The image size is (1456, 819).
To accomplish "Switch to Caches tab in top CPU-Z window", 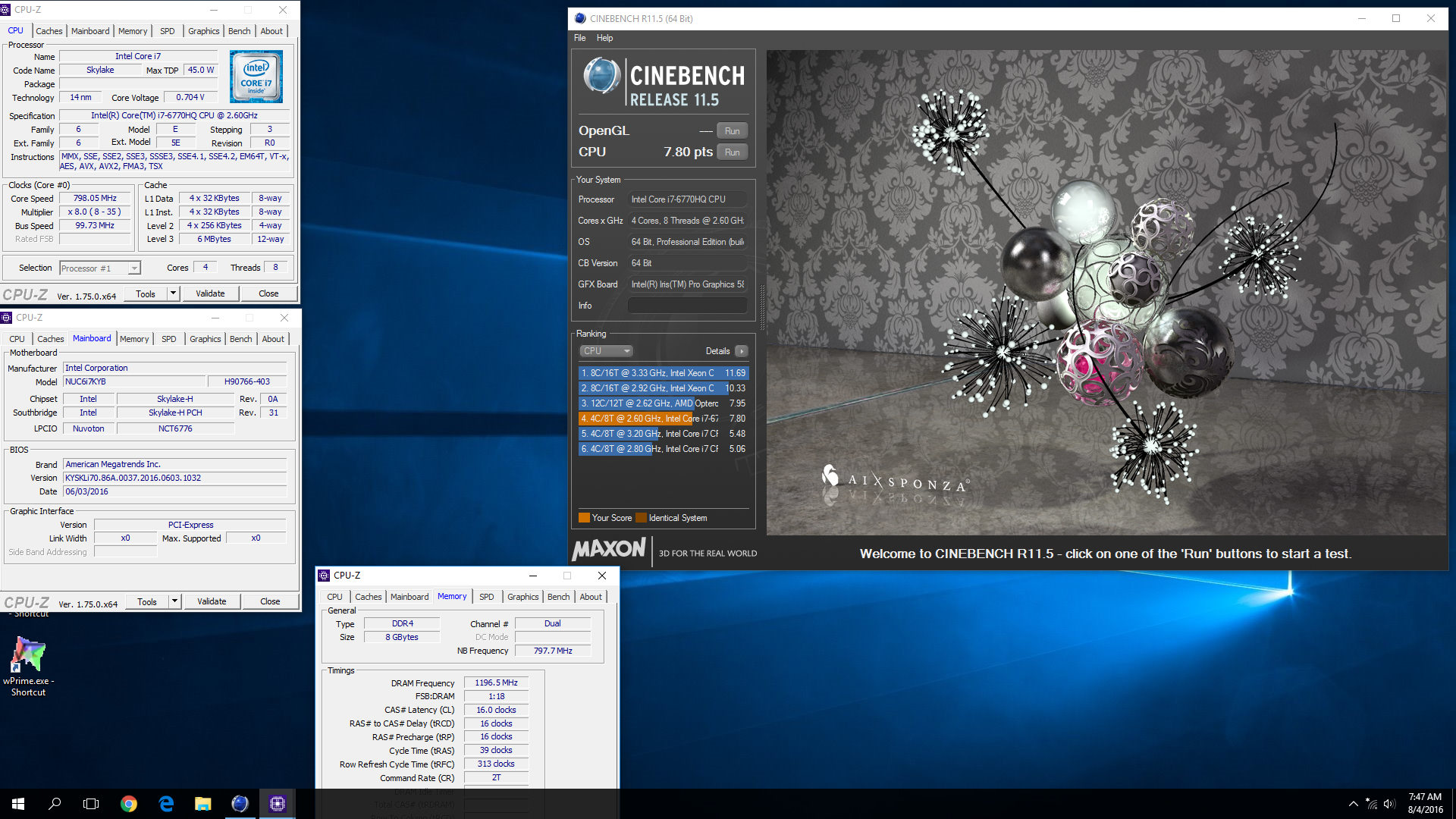I will (x=49, y=31).
